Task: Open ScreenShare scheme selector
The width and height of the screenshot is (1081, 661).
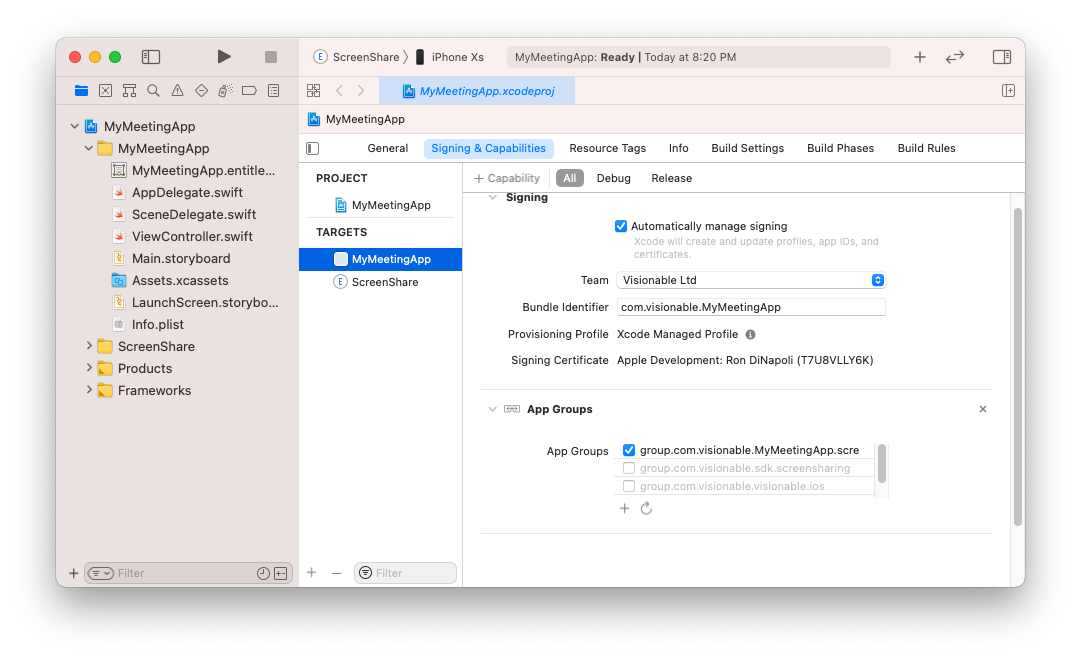Action: point(356,57)
